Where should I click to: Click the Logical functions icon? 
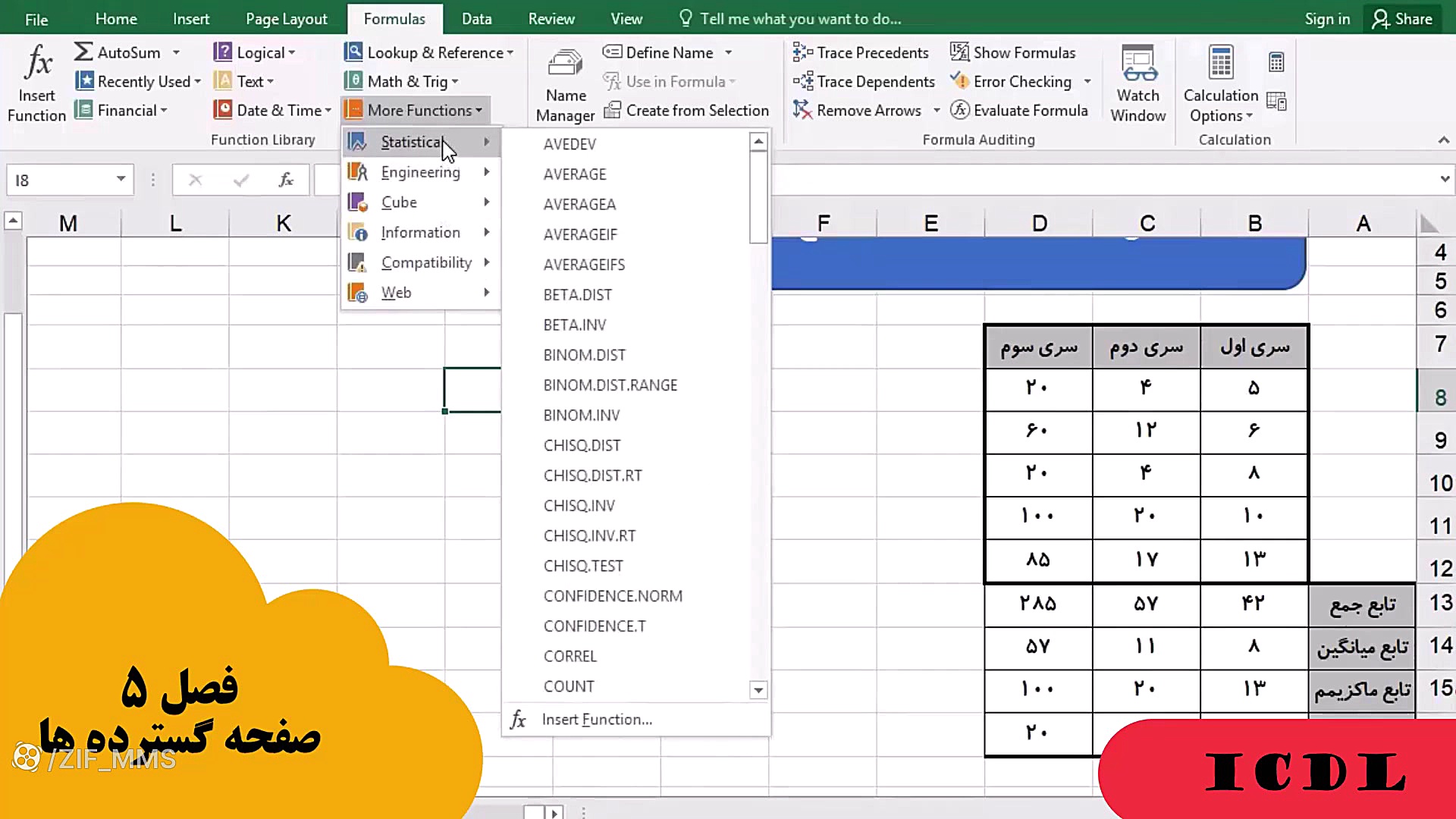coord(222,52)
